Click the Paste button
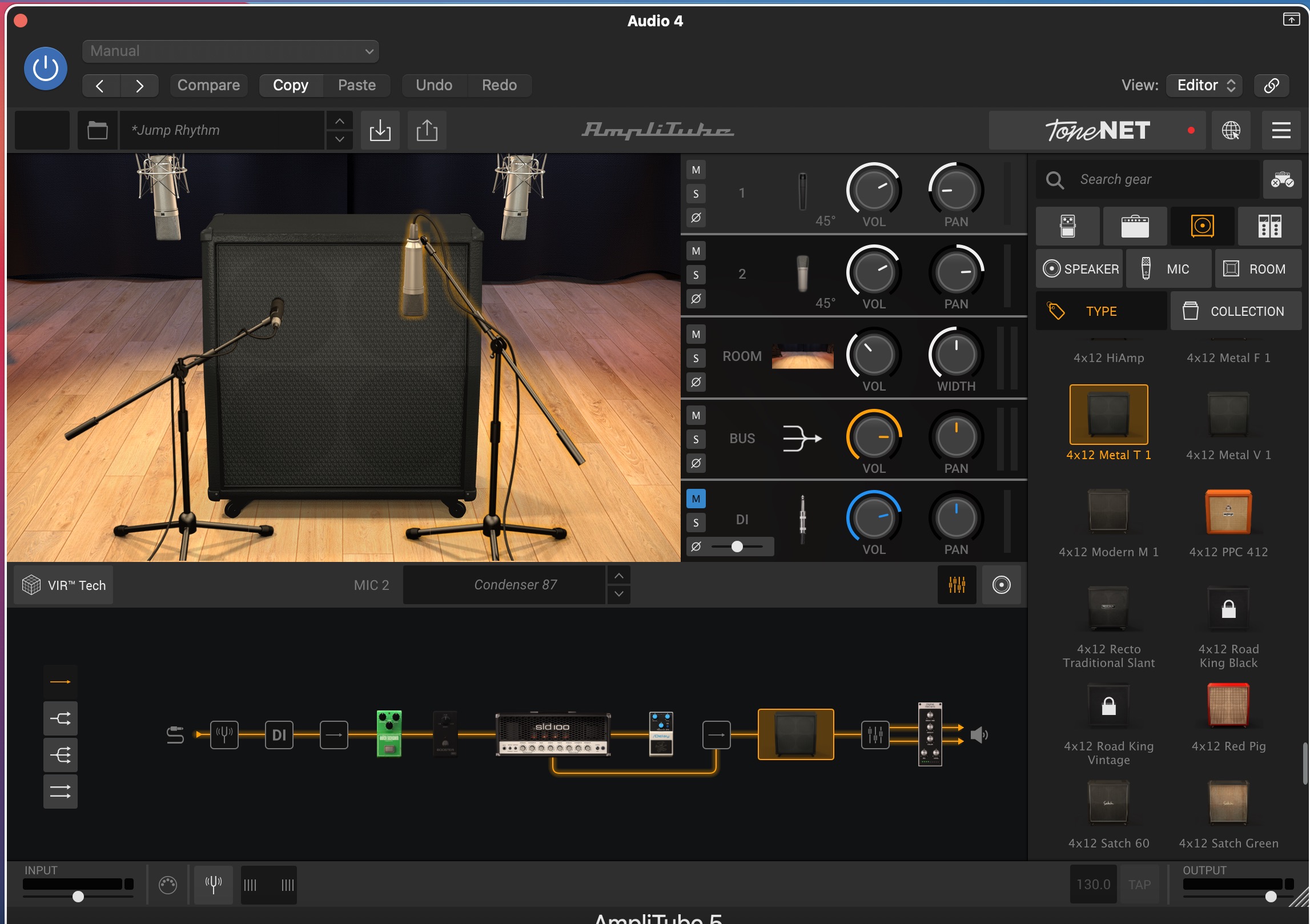This screenshot has height=924, width=1310. tap(357, 86)
